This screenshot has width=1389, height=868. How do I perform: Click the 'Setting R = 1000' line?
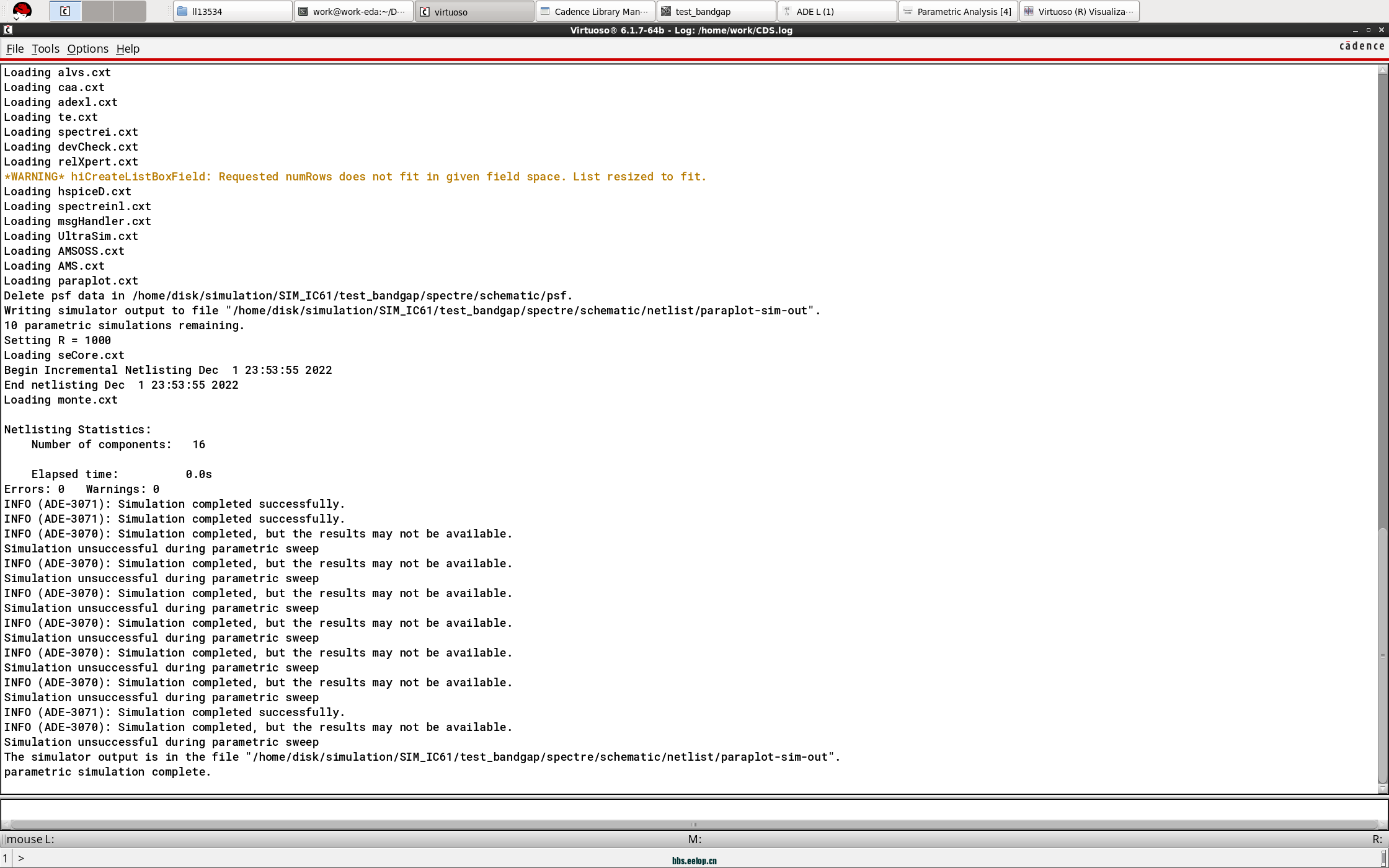tap(57, 340)
